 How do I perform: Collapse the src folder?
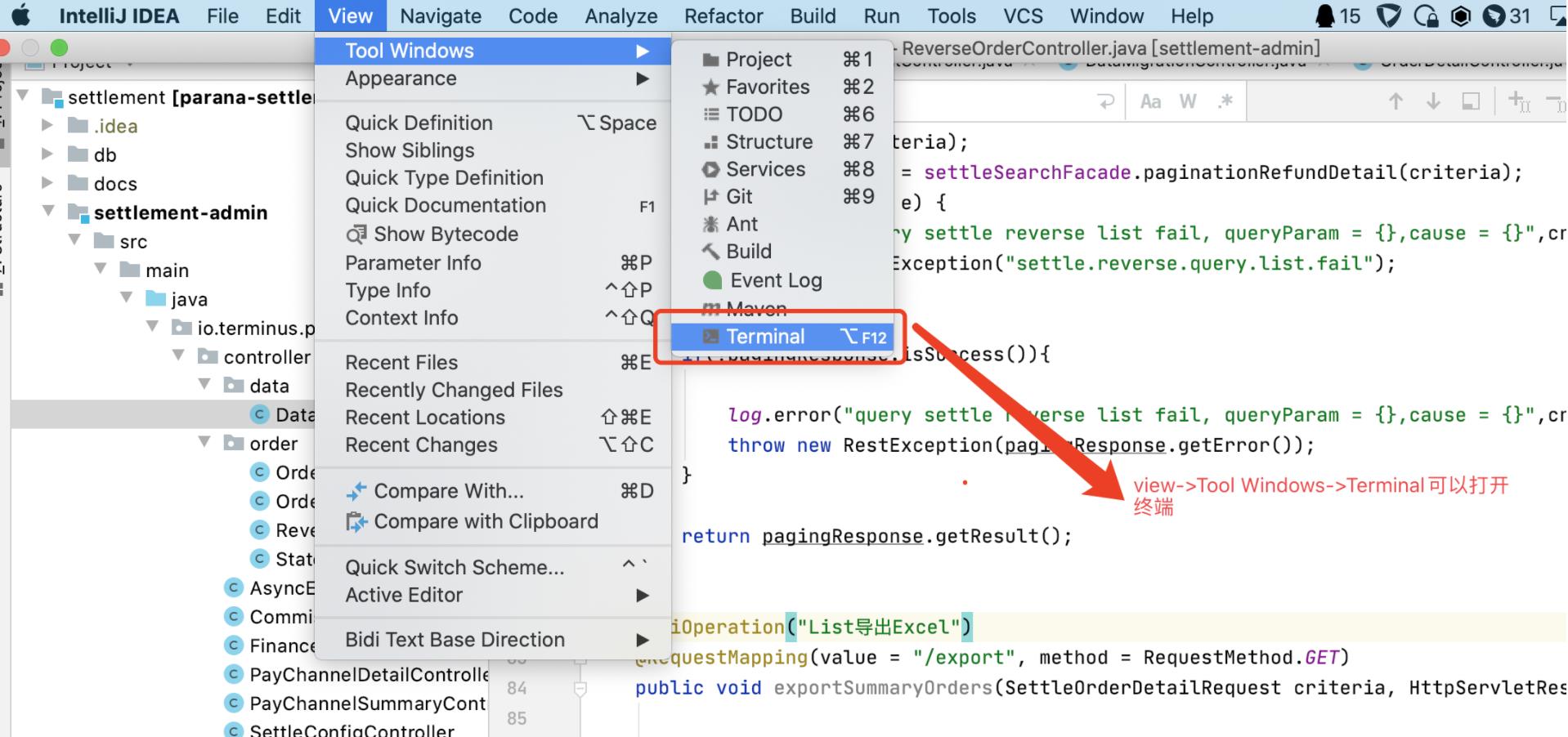click(75, 240)
